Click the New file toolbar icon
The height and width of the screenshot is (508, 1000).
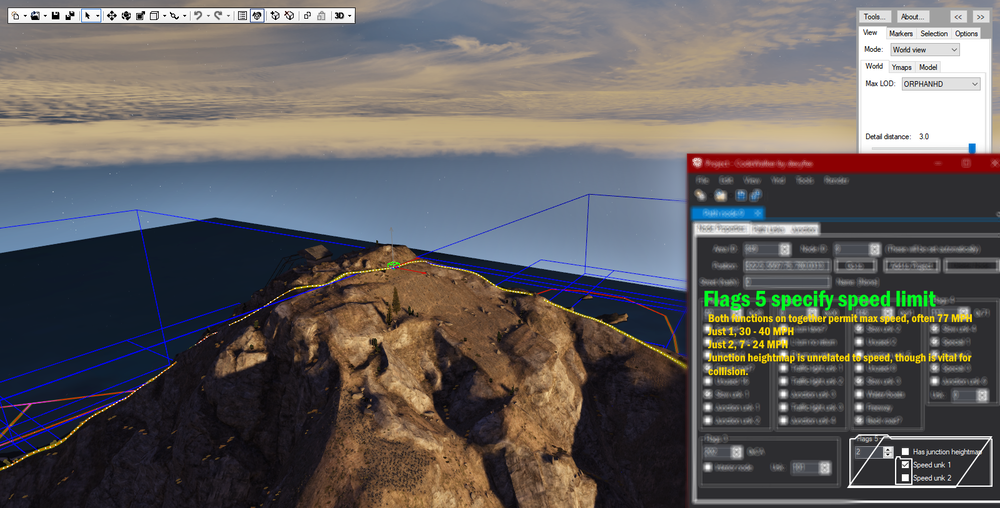pyautogui.click(x=15, y=16)
